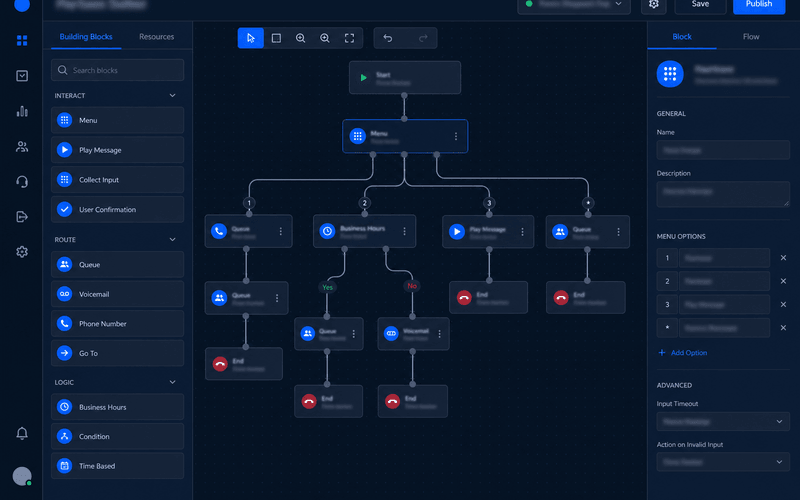
Task: Select the Play Message building block
Action: pos(117,150)
